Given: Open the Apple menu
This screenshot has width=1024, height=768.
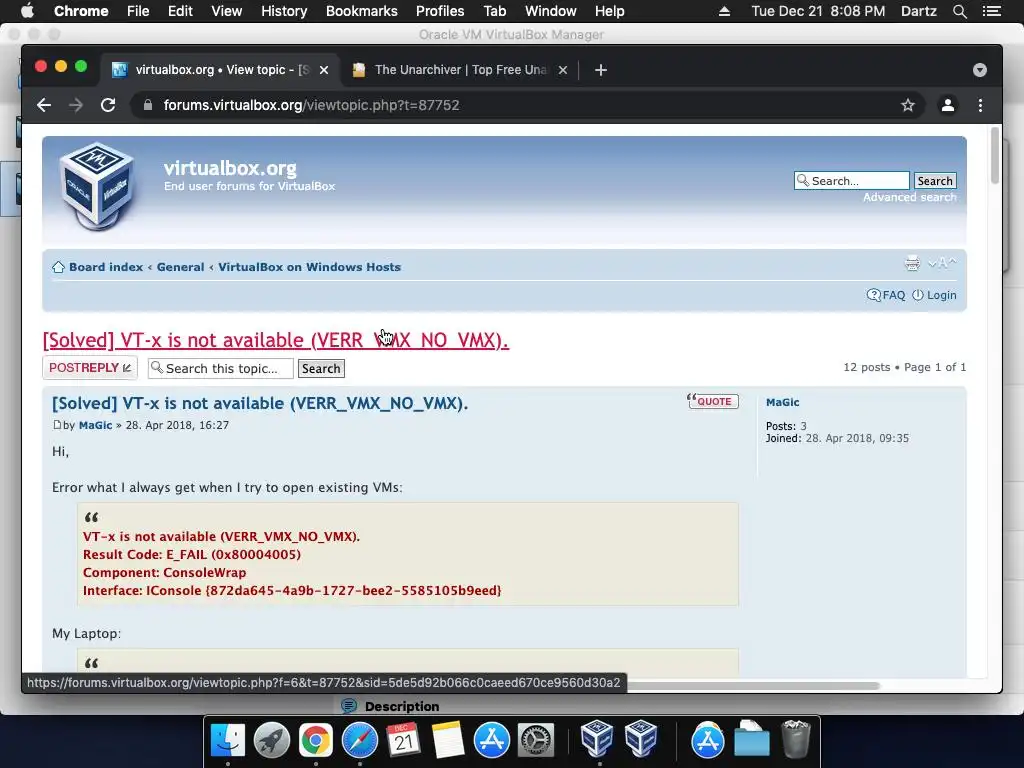Looking at the screenshot, I should point(27,11).
